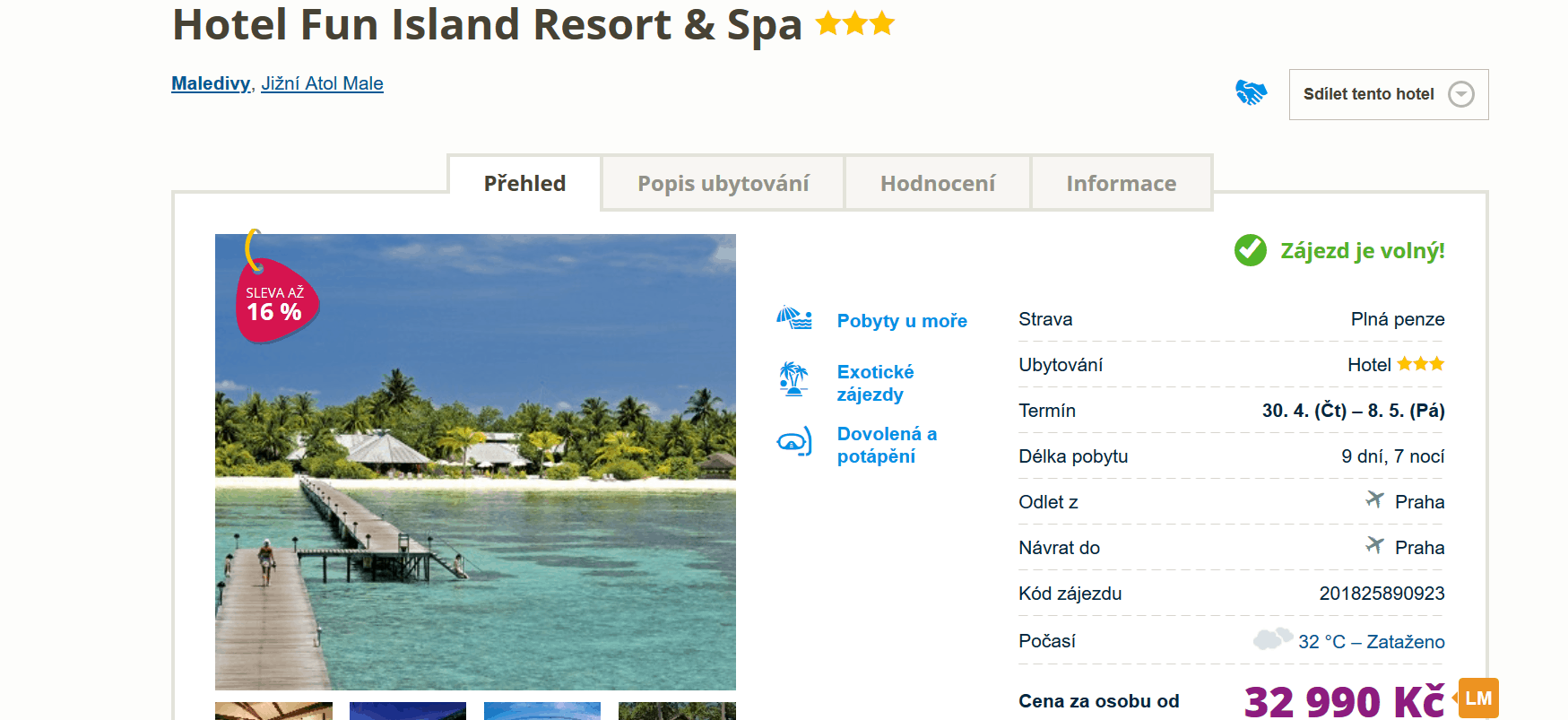Click the handshake icon near share button
The width and height of the screenshot is (1568, 720).
(1251, 92)
